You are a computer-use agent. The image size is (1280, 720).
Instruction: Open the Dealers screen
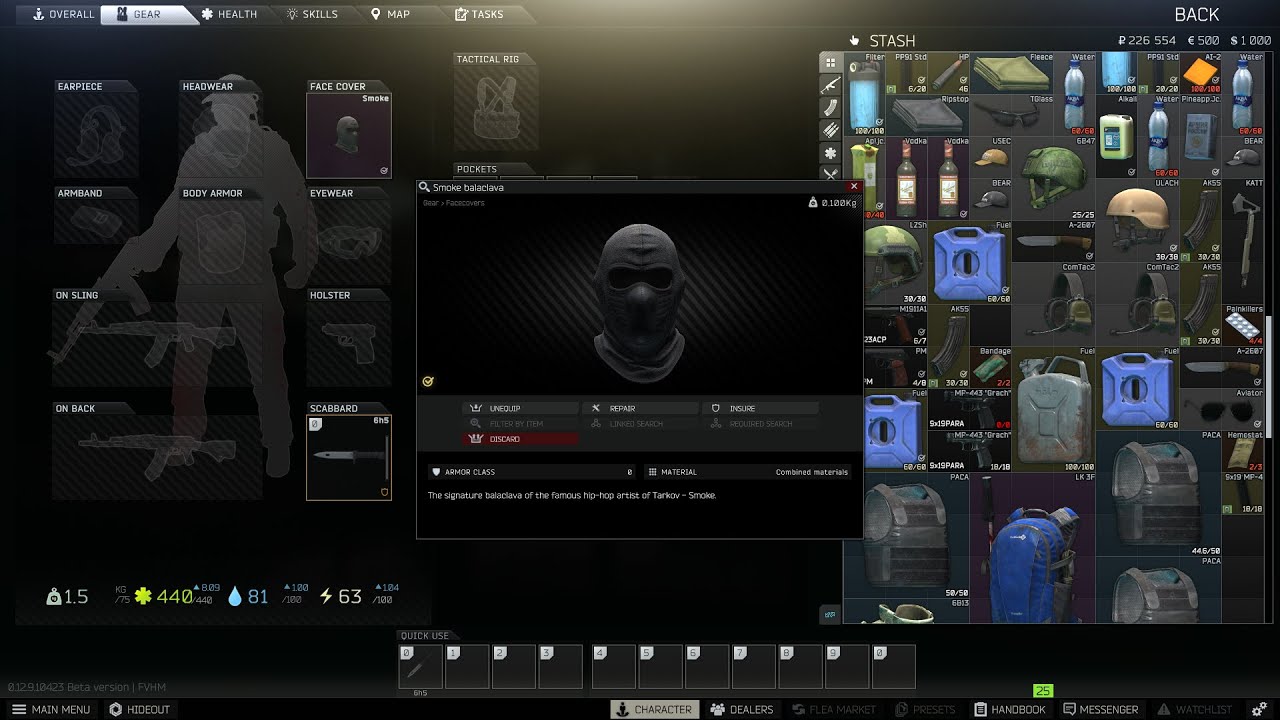point(742,709)
